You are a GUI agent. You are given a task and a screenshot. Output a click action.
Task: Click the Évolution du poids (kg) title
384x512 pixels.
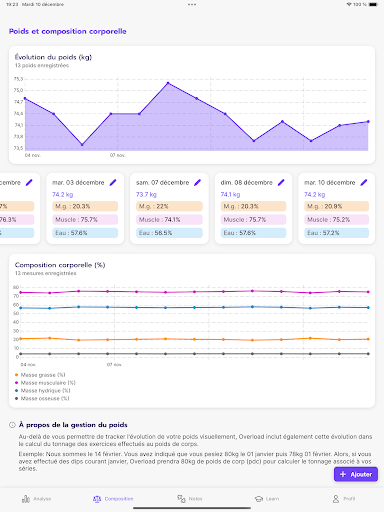pyautogui.click(x=53, y=57)
